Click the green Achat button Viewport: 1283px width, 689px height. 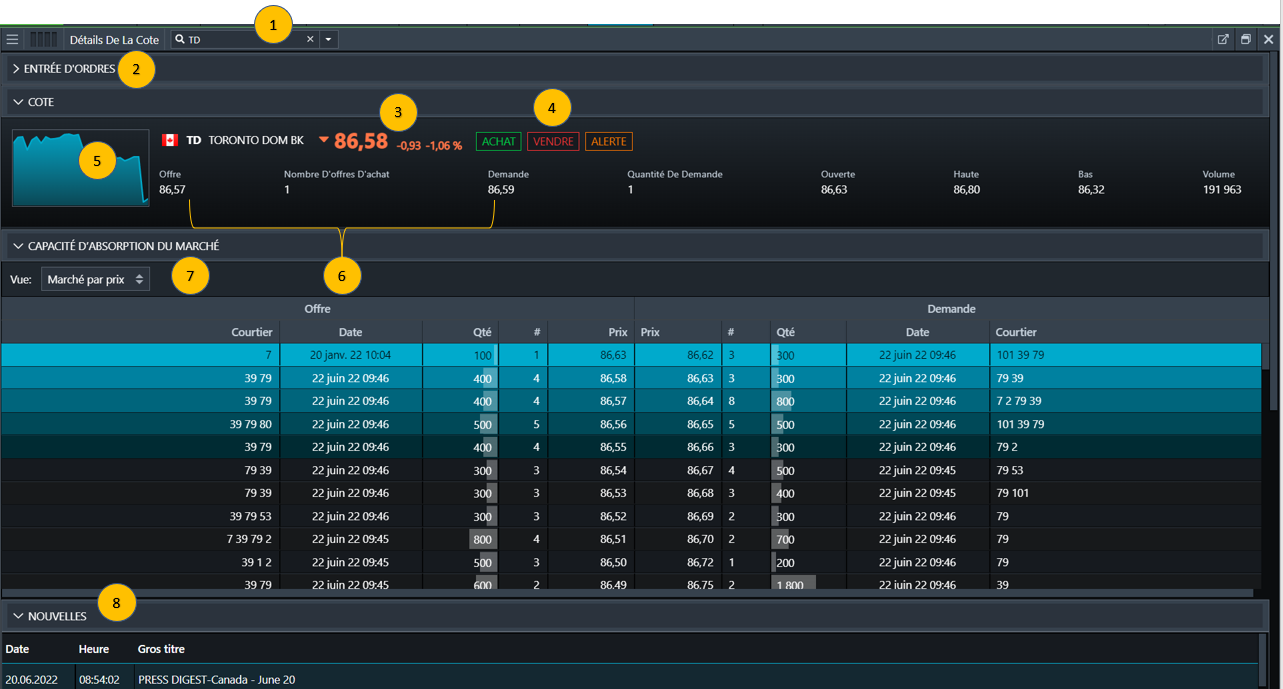pos(498,142)
